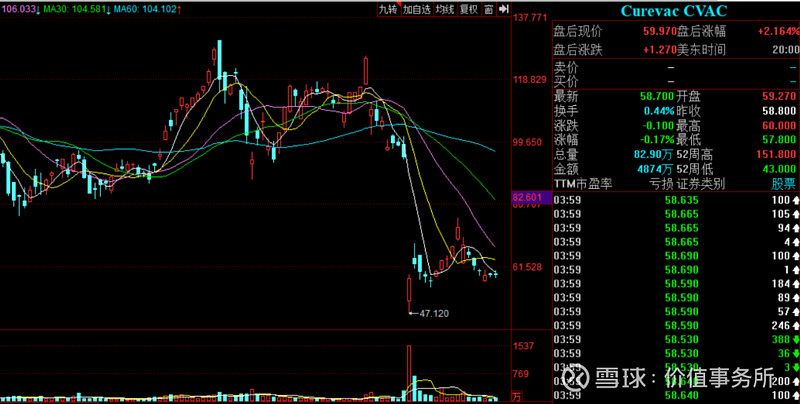Click the tick with volume 94
Viewport: 800px width, 404px height.
click(x=677, y=228)
